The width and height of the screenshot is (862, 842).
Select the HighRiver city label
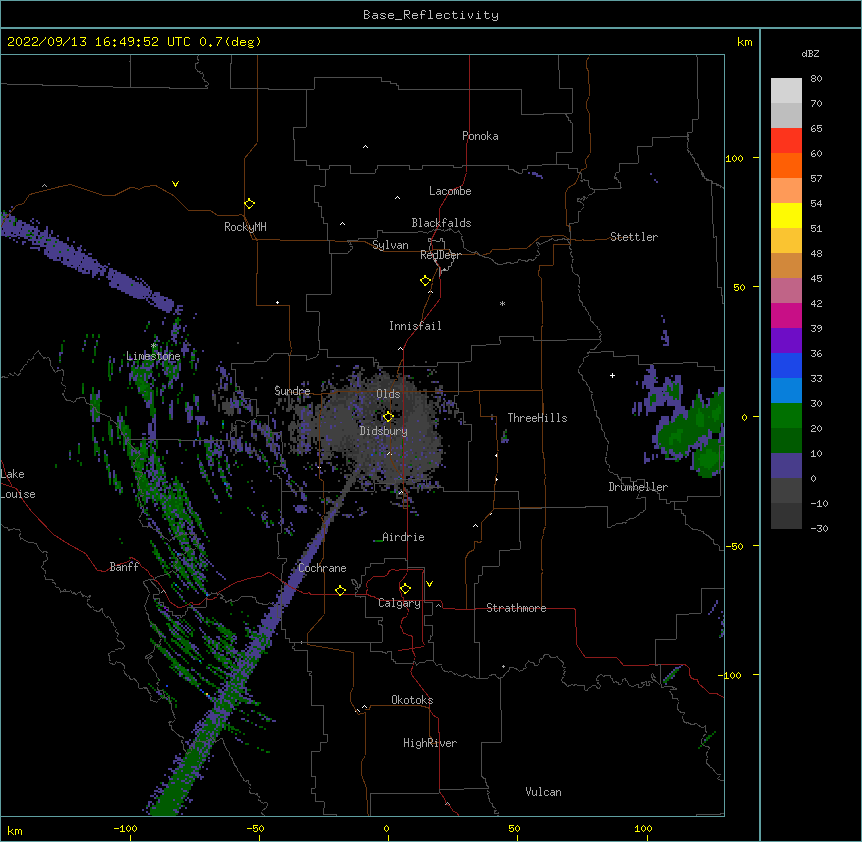click(430, 743)
